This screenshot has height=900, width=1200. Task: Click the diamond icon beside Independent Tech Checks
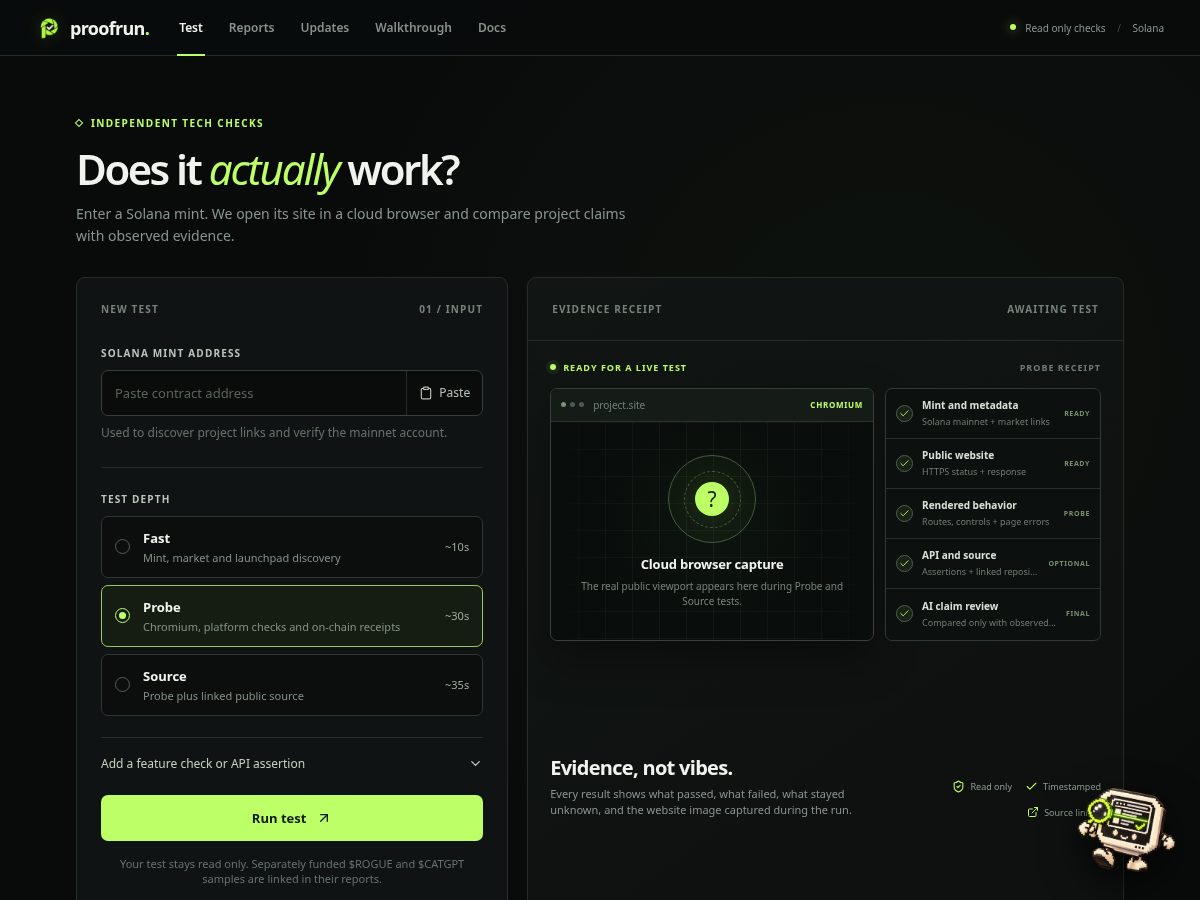coord(79,123)
